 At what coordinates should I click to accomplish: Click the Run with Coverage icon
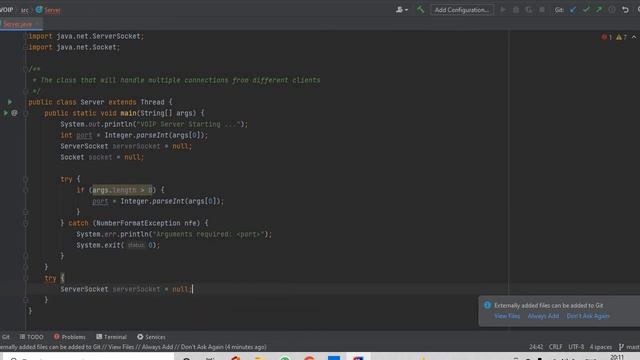[x=529, y=9]
